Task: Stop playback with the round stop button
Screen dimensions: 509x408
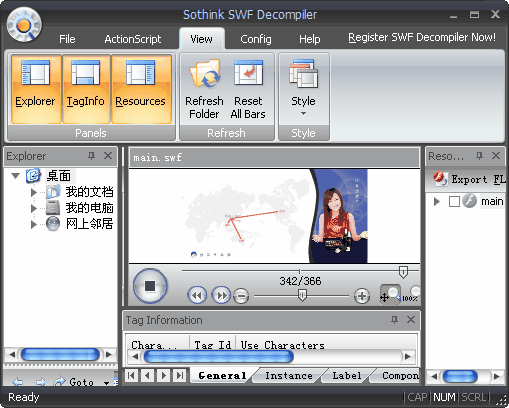Action: (x=150, y=286)
